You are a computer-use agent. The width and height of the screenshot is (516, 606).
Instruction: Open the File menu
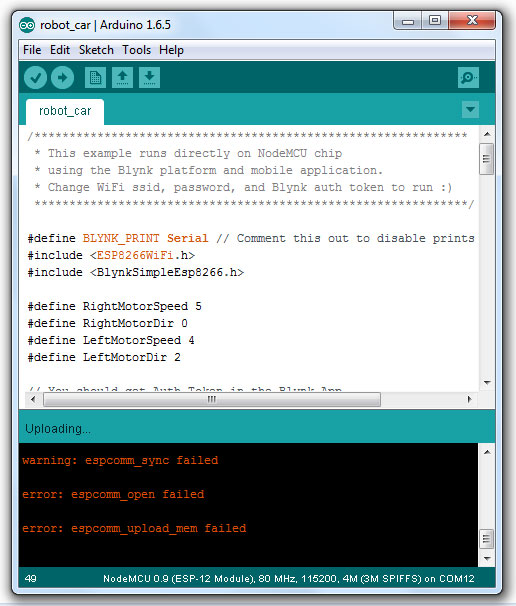pyautogui.click(x=32, y=50)
